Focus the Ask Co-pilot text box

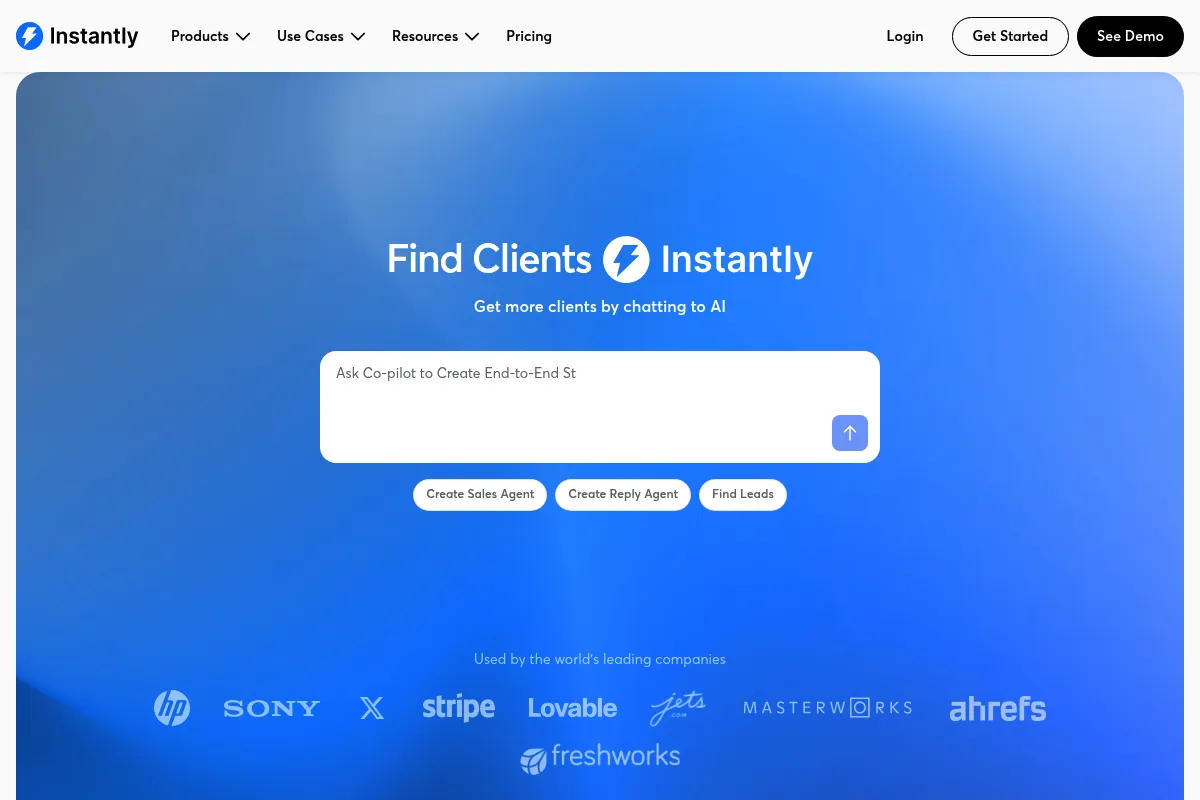pos(600,407)
